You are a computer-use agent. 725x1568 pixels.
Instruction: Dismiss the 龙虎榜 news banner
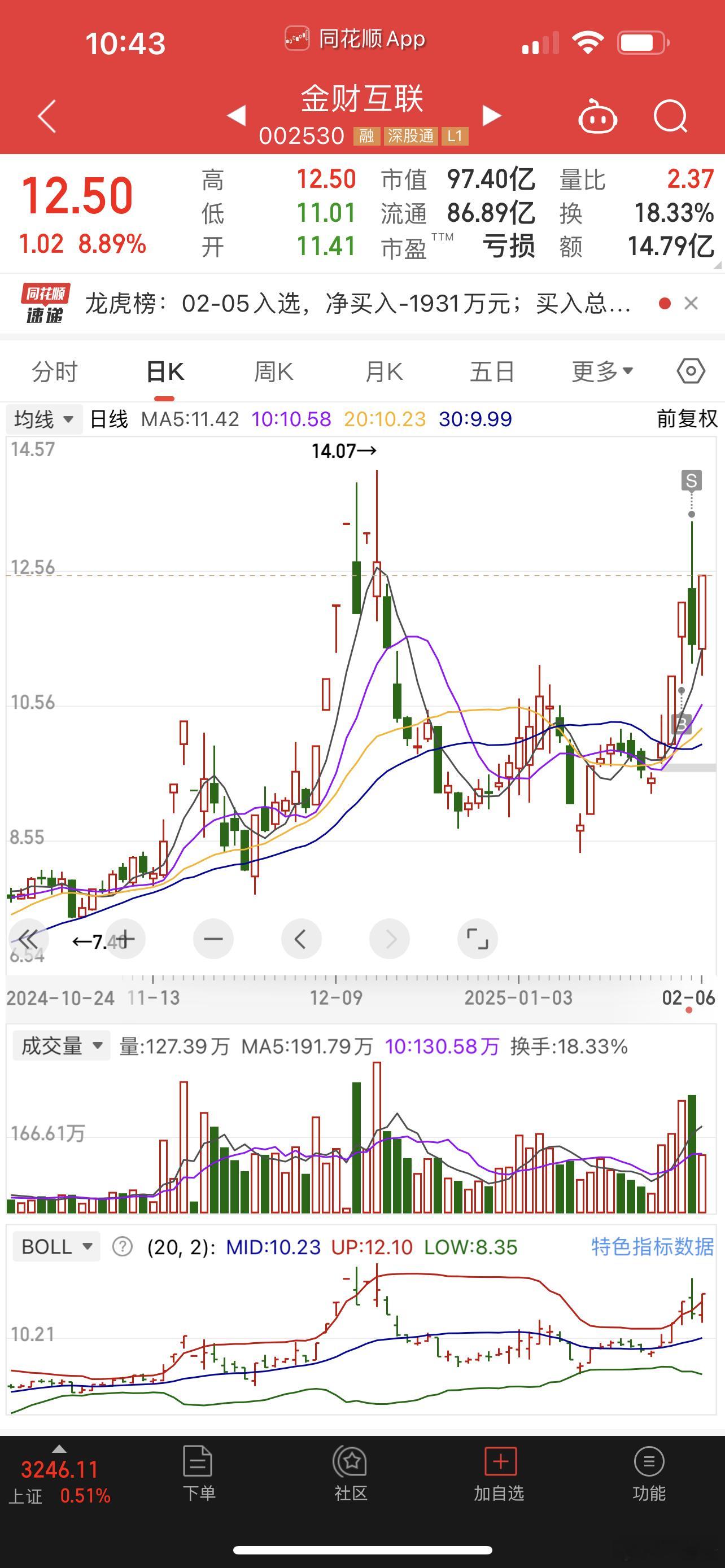click(691, 303)
